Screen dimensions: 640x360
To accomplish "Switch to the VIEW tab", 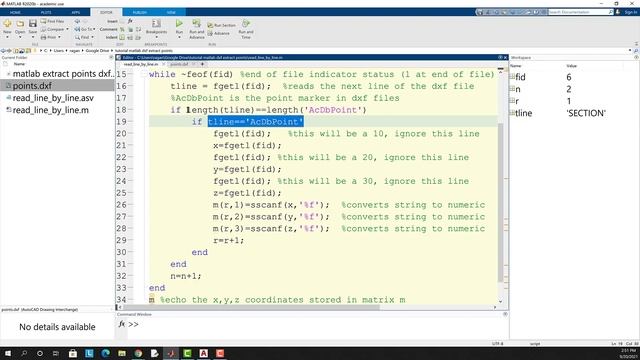I will point(171,13).
